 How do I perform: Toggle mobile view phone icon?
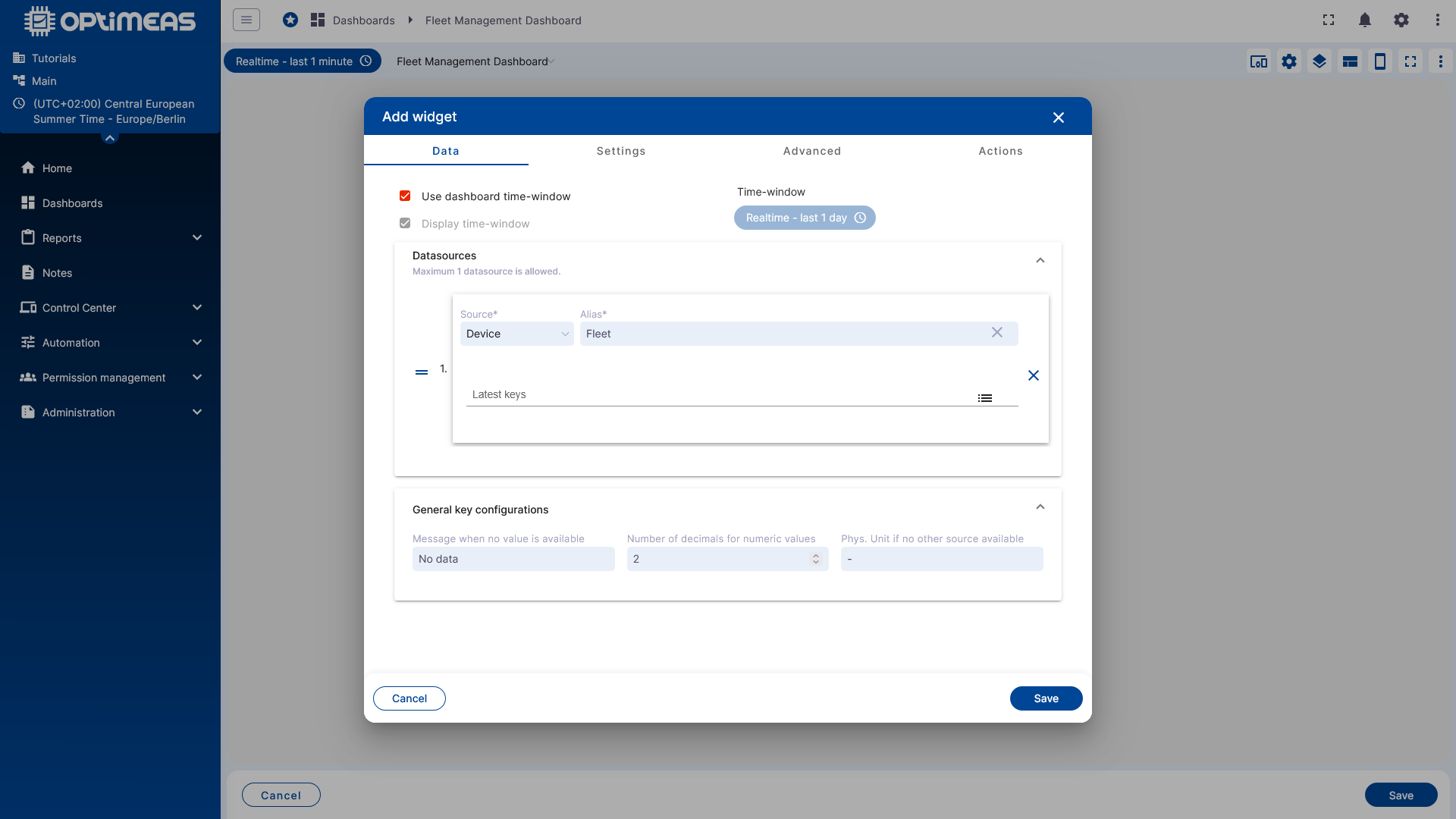[1380, 61]
